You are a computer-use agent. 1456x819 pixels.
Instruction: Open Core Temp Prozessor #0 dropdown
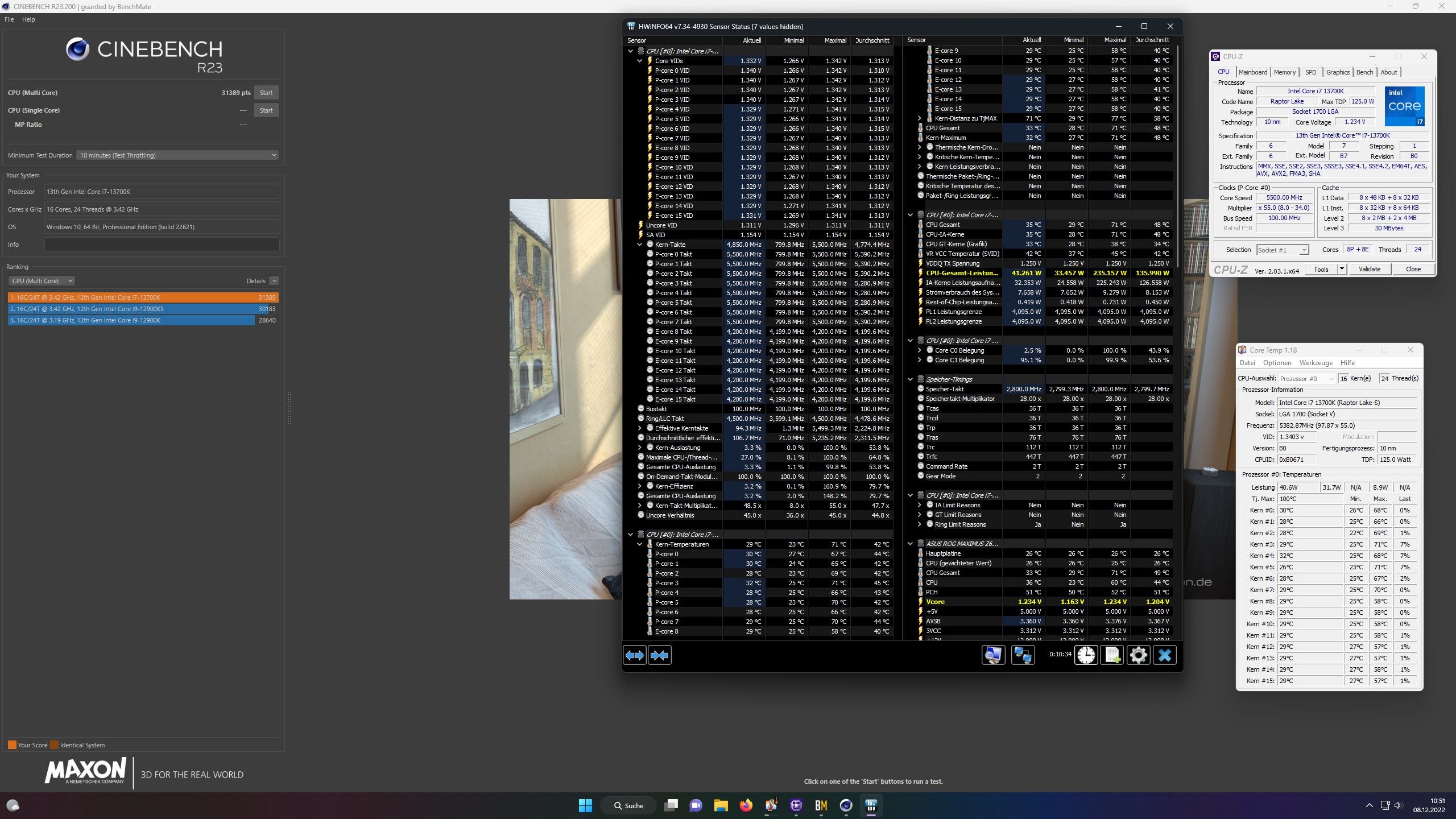pos(1306,379)
